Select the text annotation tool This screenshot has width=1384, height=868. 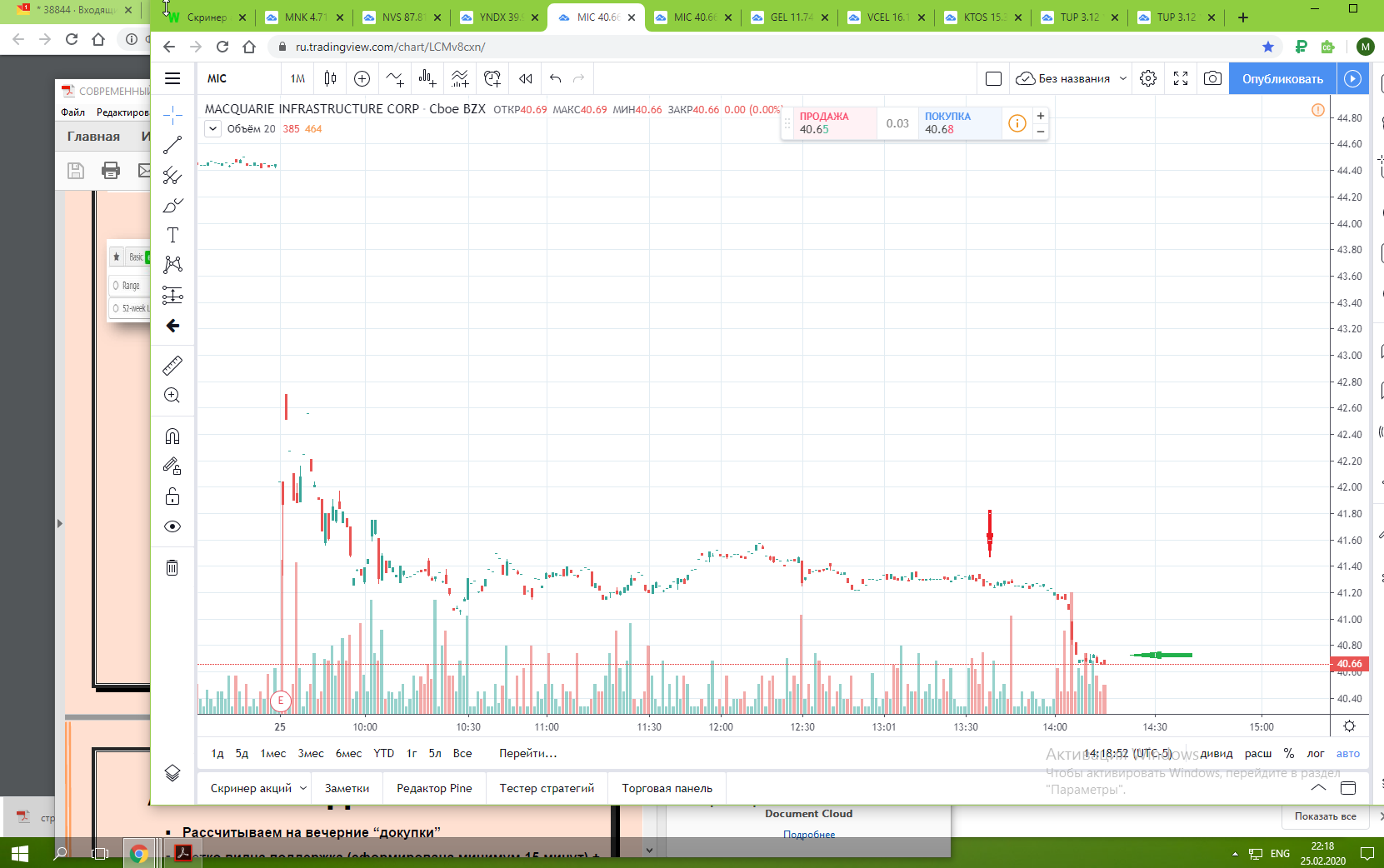point(172,235)
